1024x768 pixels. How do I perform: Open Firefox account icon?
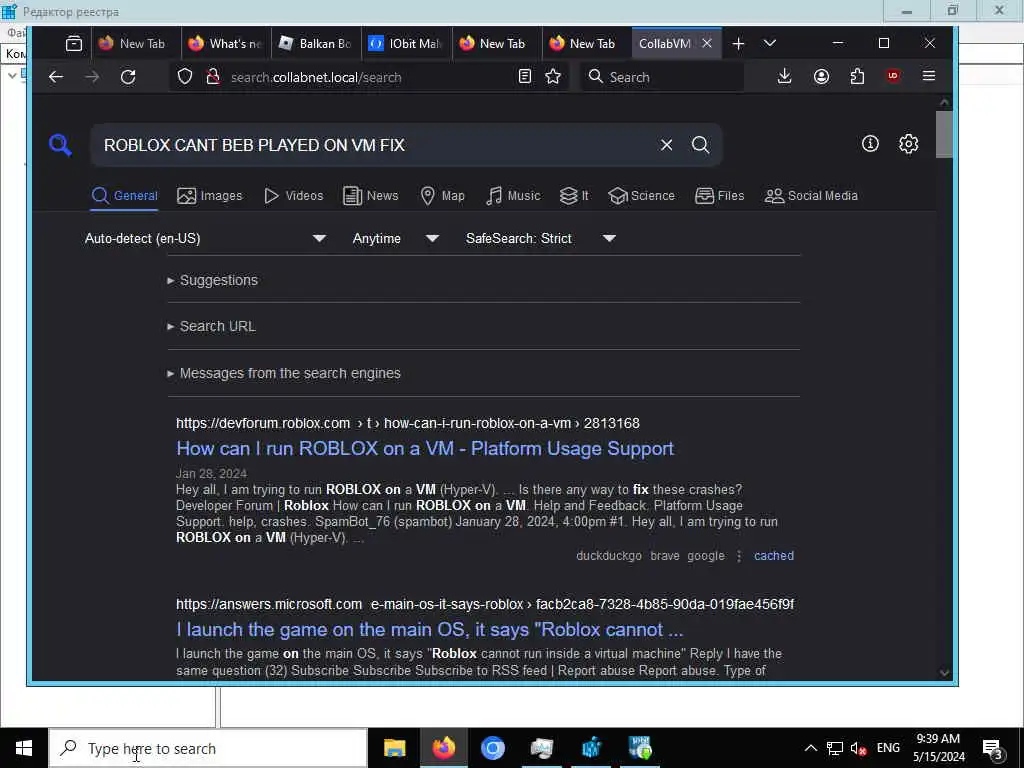point(821,76)
